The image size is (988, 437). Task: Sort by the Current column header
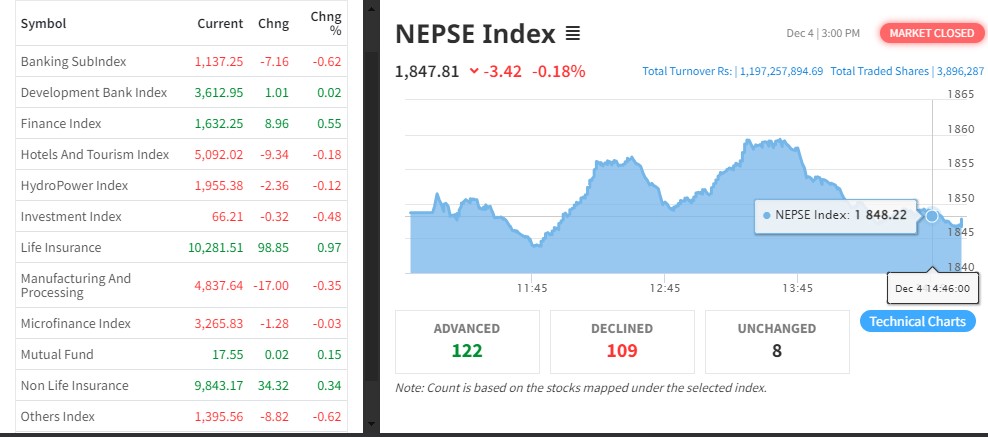click(x=220, y=23)
